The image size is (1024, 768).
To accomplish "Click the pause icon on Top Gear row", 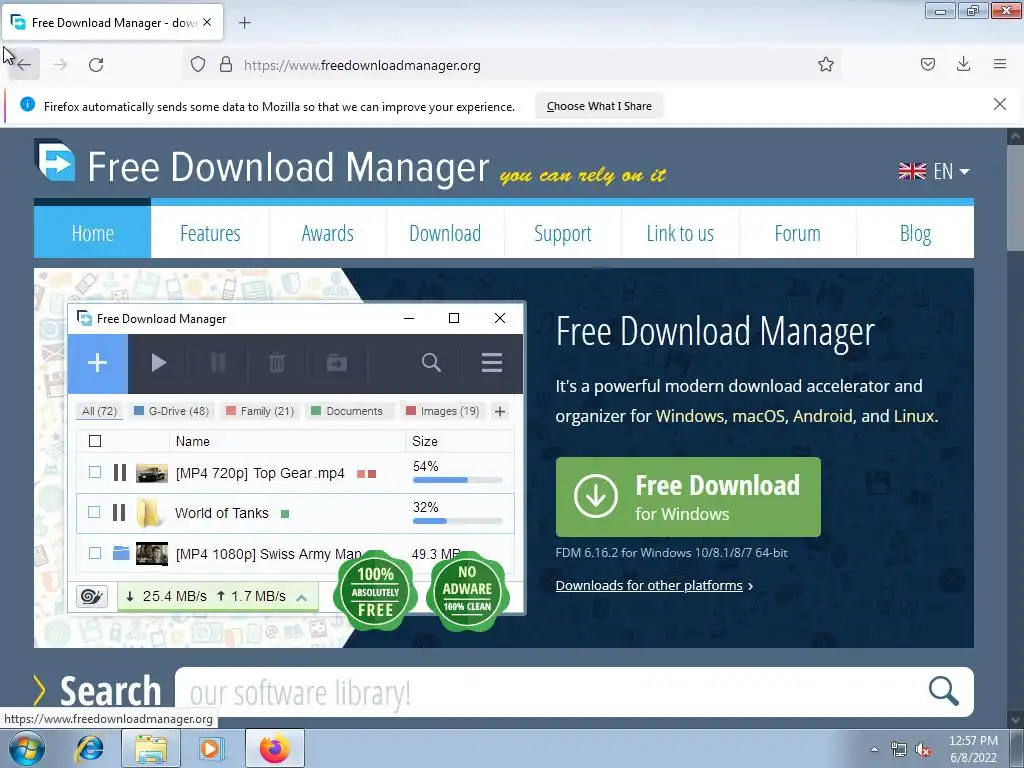I will [x=120, y=472].
